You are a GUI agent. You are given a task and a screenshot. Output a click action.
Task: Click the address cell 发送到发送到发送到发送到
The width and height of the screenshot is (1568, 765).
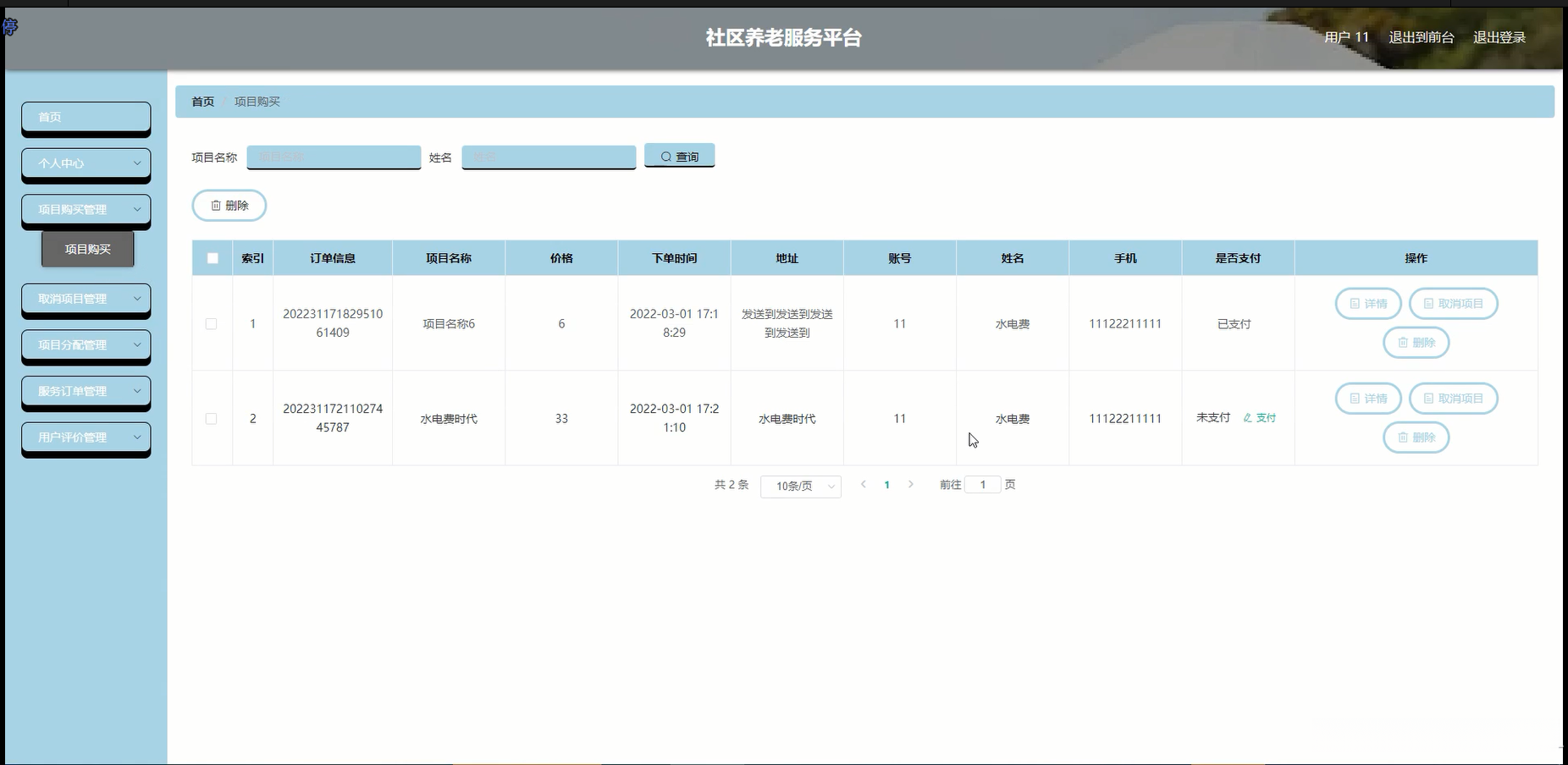pos(787,323)
